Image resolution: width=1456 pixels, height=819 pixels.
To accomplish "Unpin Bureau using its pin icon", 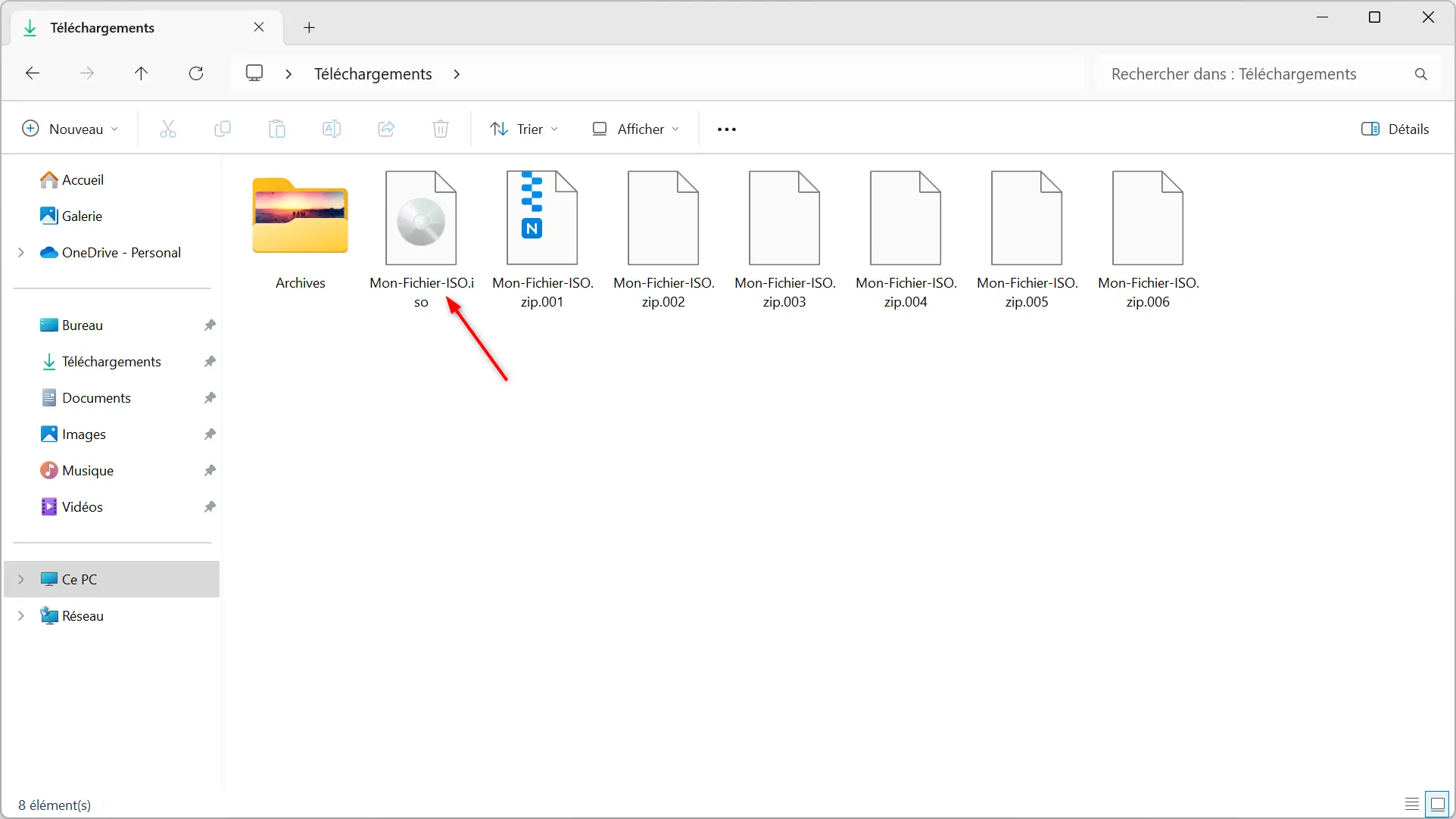I will pyautogui.click(x=210, y=325).
